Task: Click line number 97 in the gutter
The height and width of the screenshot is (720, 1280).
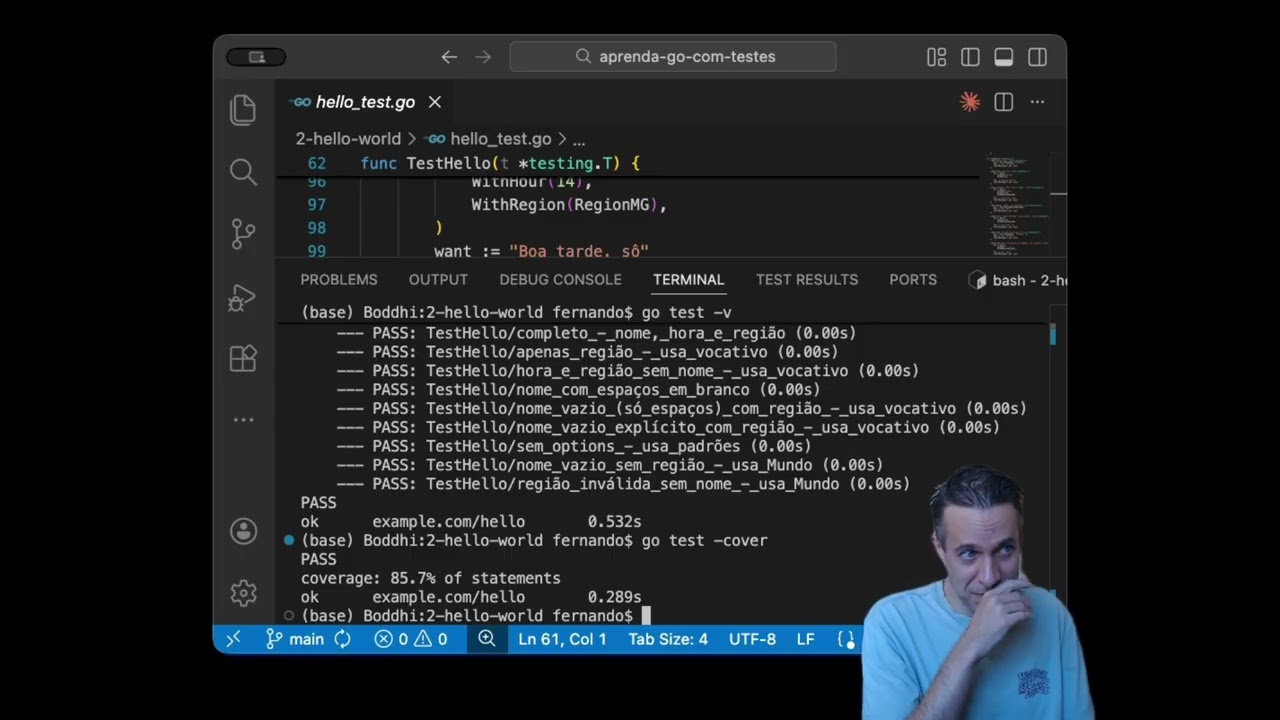Action: pyautogui.click(x=316, y=205)
